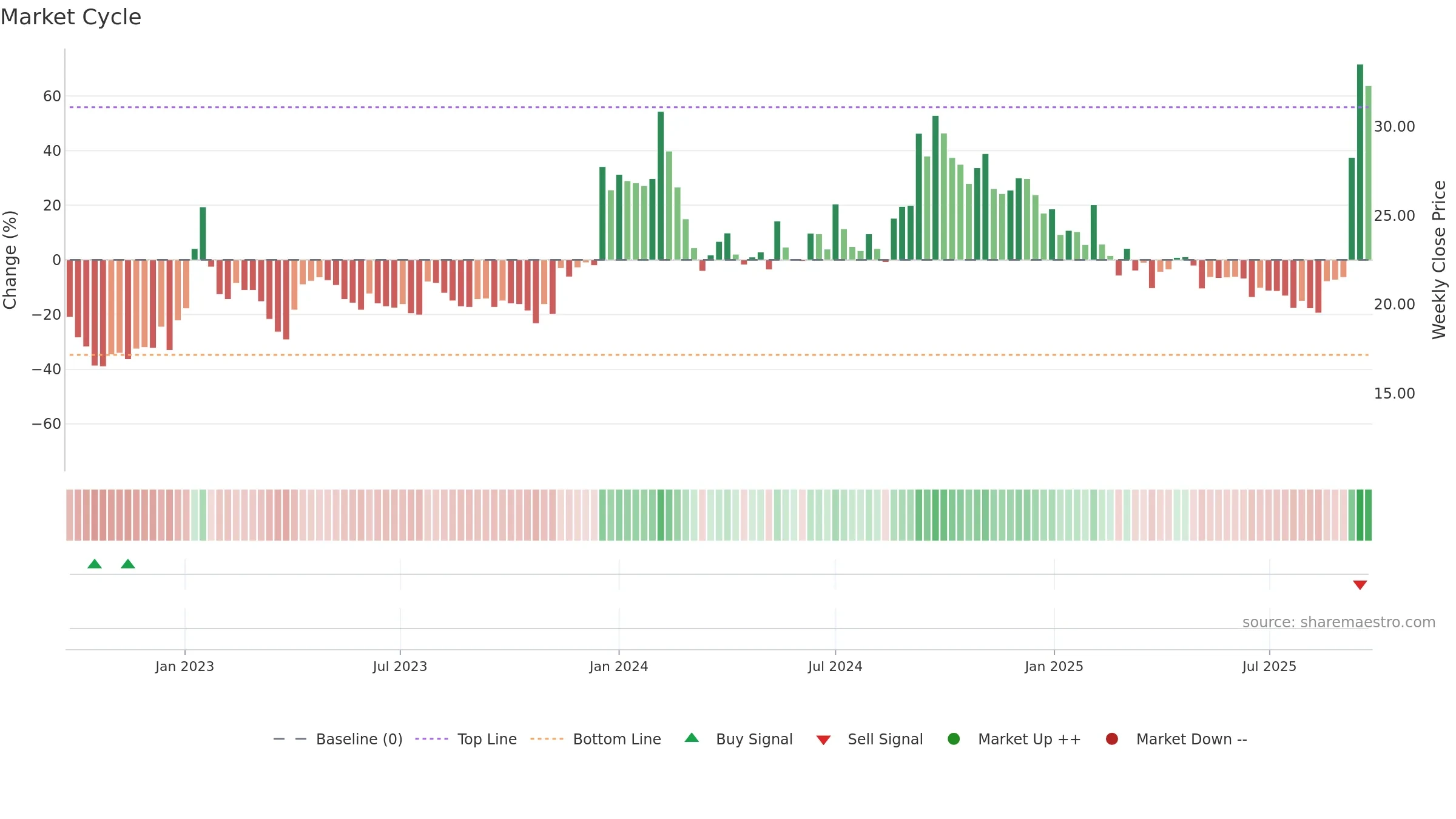Click the 60 tick on change axis
The width and height of the screenshot is (1456, 819).
[52, 96]
